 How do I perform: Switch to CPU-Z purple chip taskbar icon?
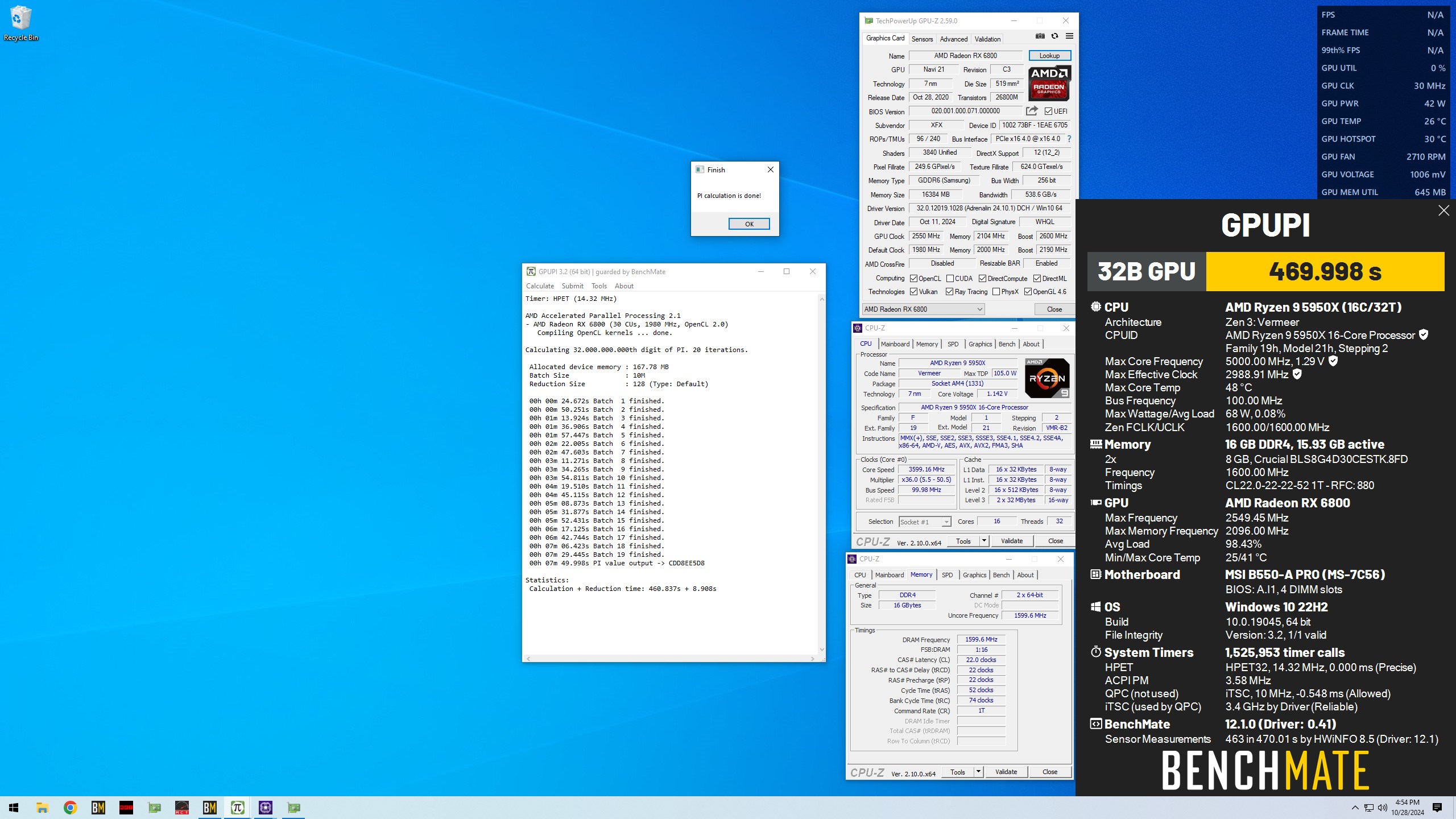tap(265, 808)
